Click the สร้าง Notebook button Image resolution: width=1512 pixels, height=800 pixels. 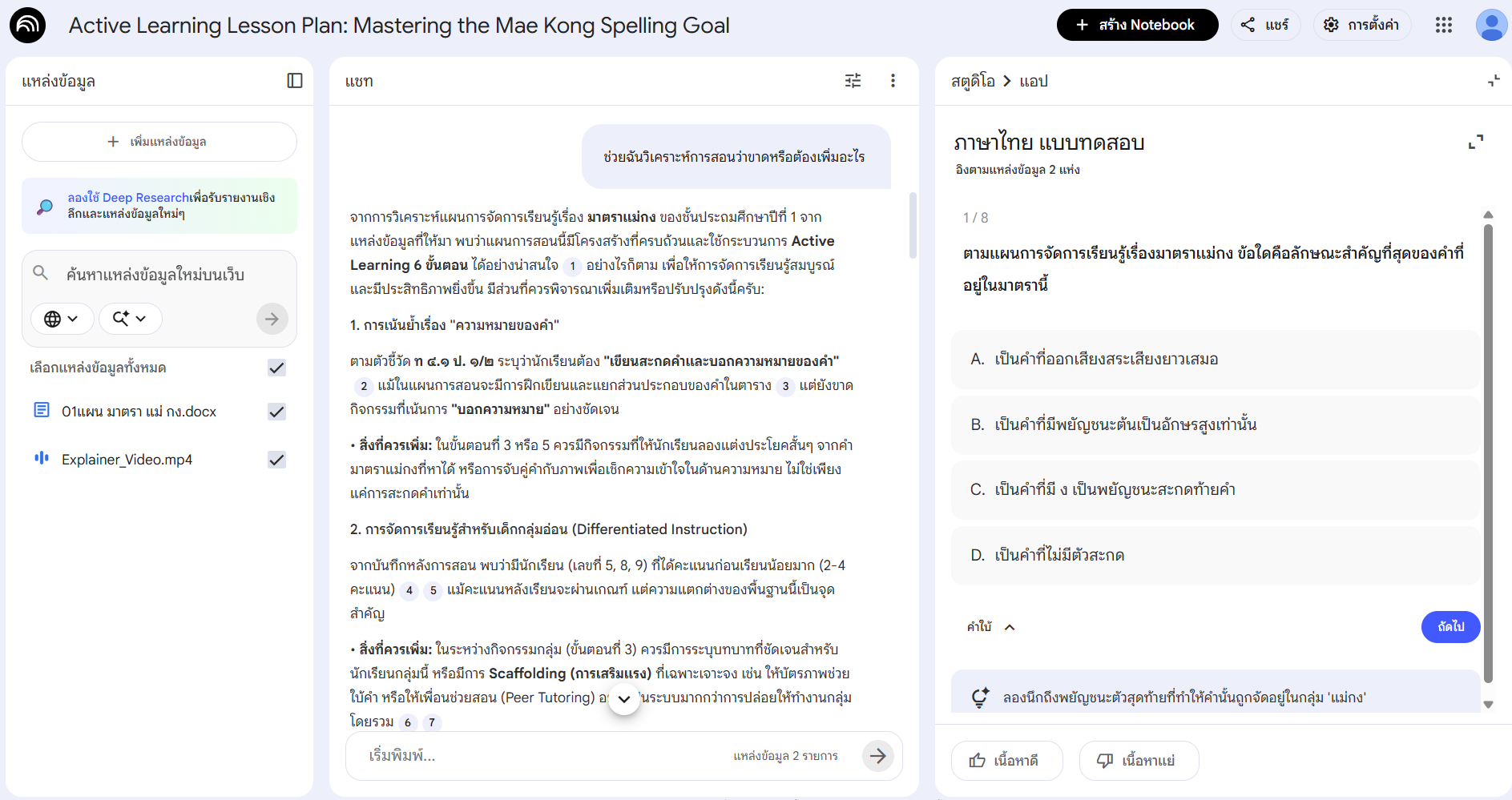(x=1137, y=25)
